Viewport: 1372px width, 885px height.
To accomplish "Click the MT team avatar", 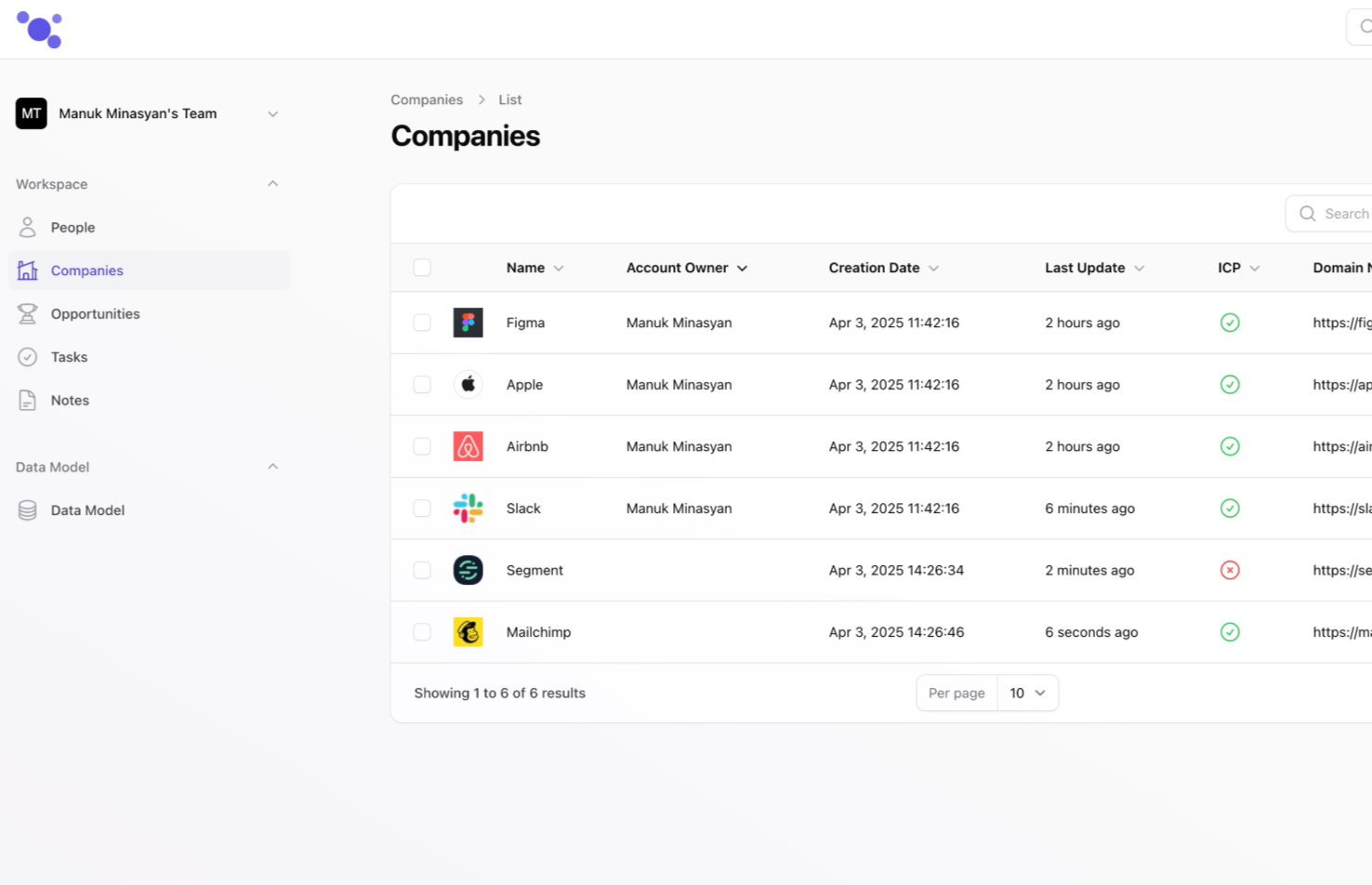I will (x=32, y=113).
